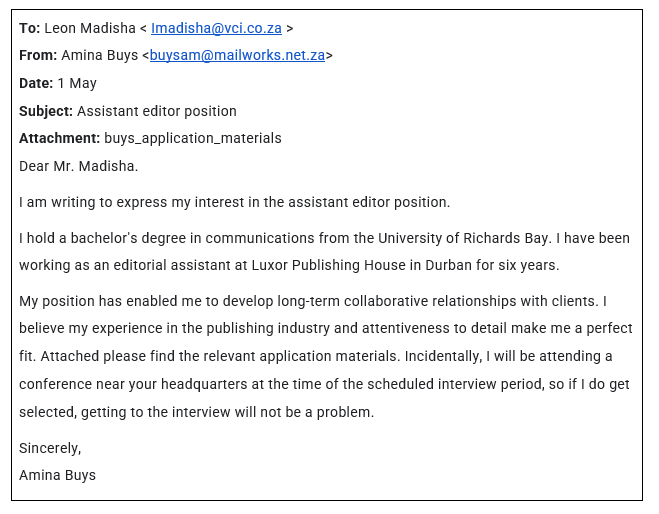Click the "Sincerely," closing line
The height and width of the screenshot is (514, 659).
pos(50,448)
